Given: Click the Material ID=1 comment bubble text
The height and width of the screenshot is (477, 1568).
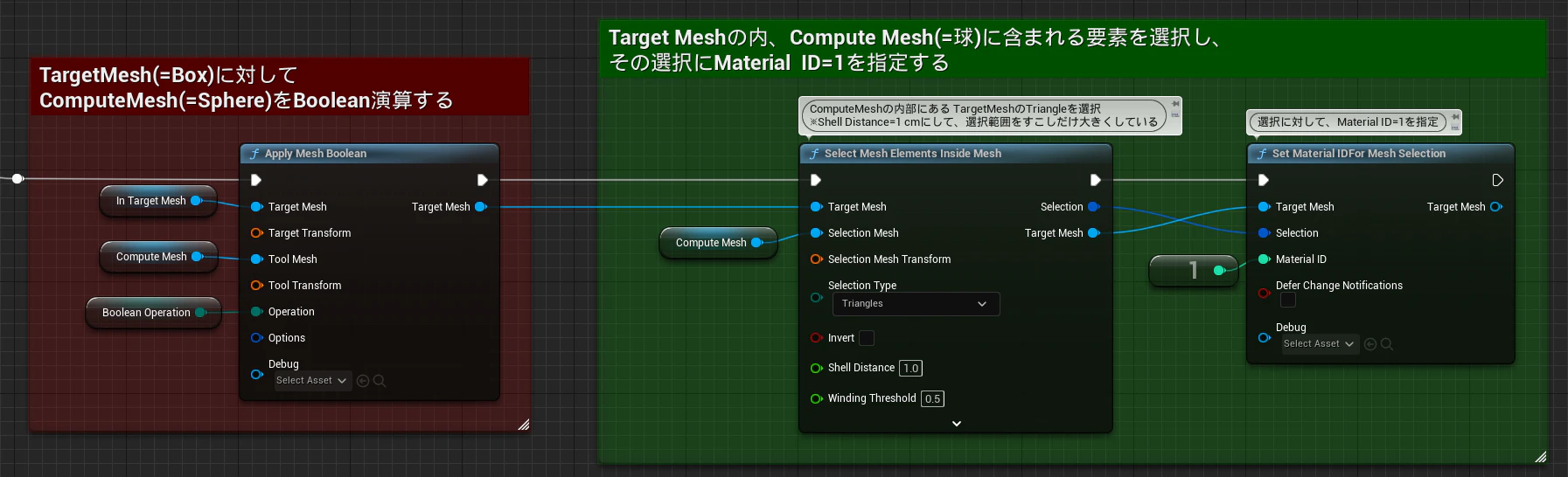Looking at the screenshot, I should coord(1348,122).
